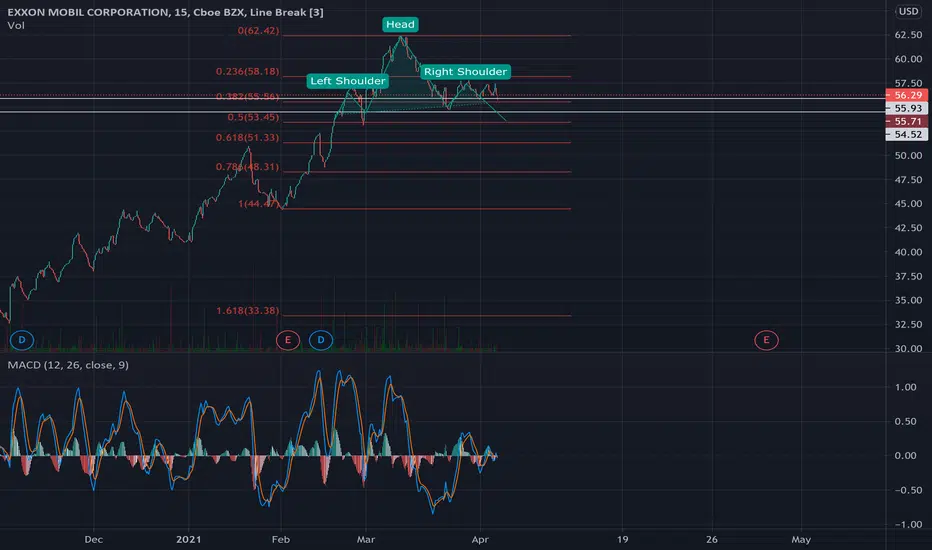Click the 26 date on time axis
The width and height of the screenshot is (932, 550).
711,540
